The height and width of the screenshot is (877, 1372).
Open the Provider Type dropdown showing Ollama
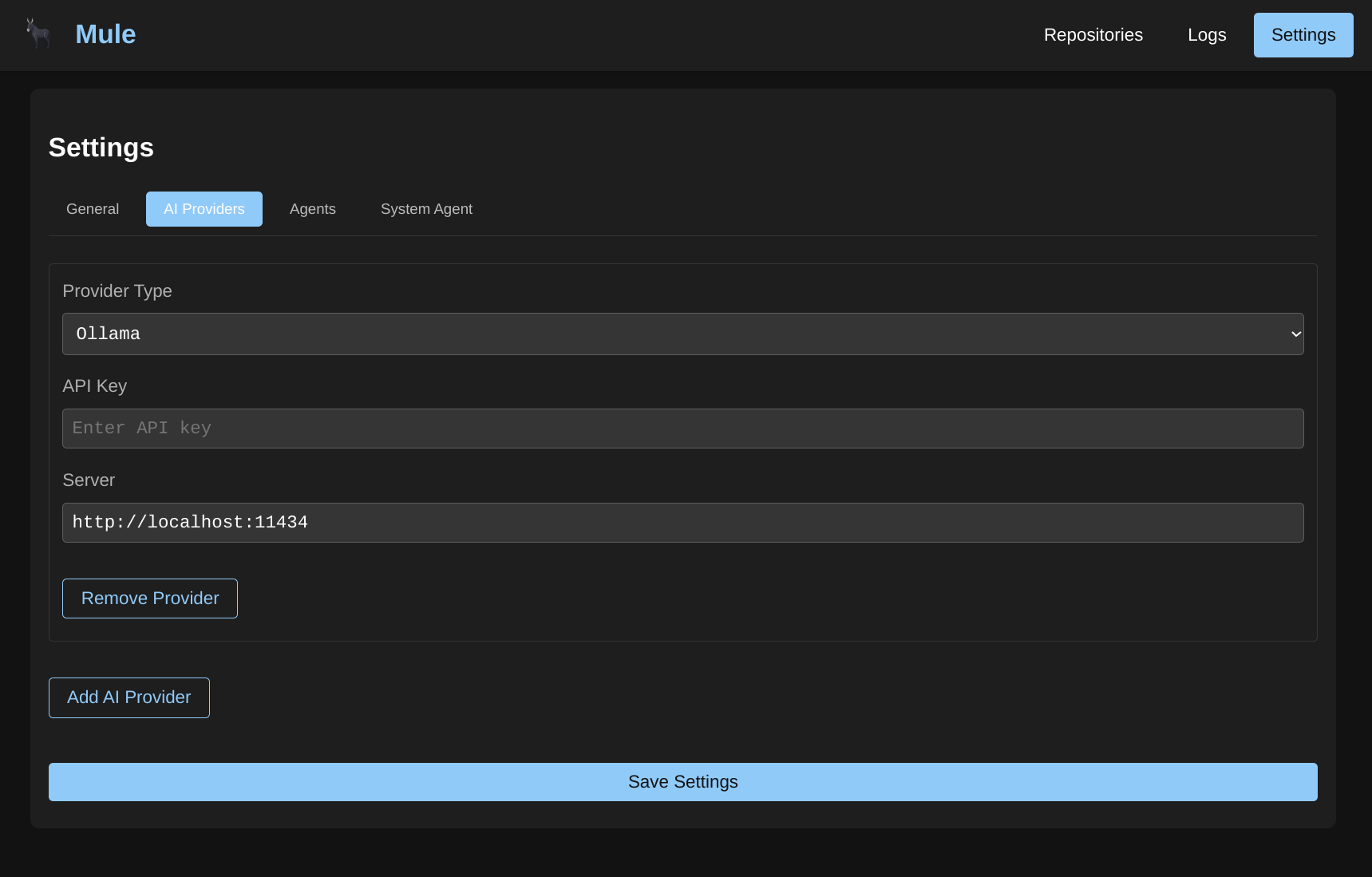click(x=682, y=334)
